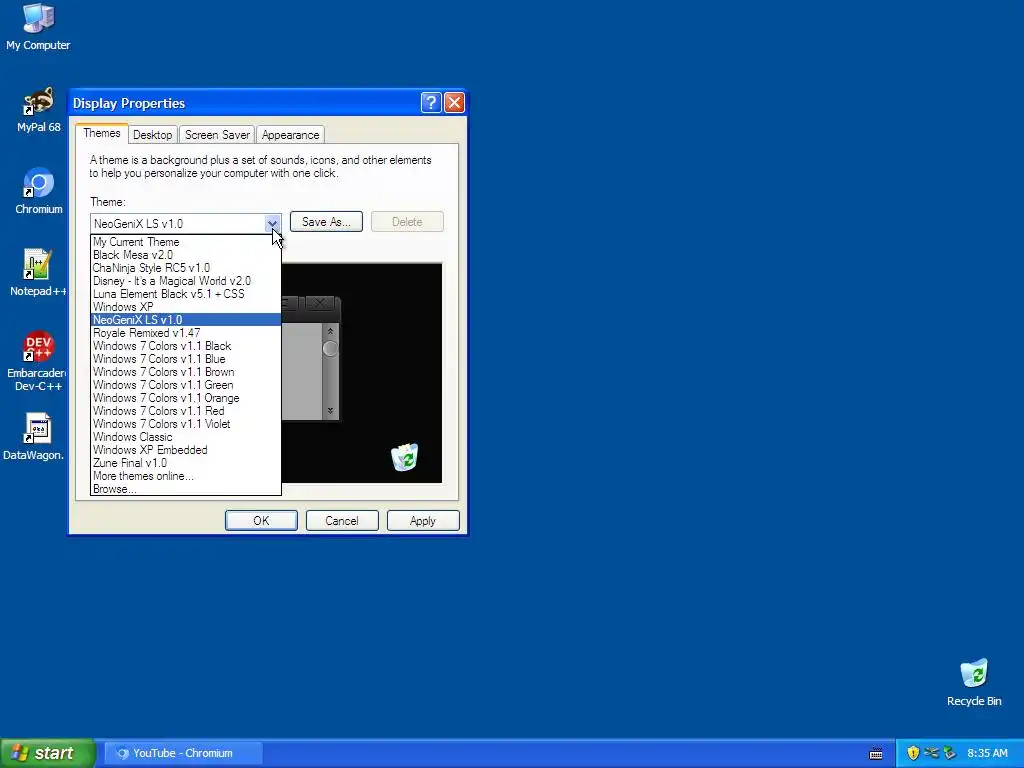Viewport: 1024px width, 768px height.
Task: Select the Chromium desktop shortcut
Action: pyautogui.click(x=39, y=191)
